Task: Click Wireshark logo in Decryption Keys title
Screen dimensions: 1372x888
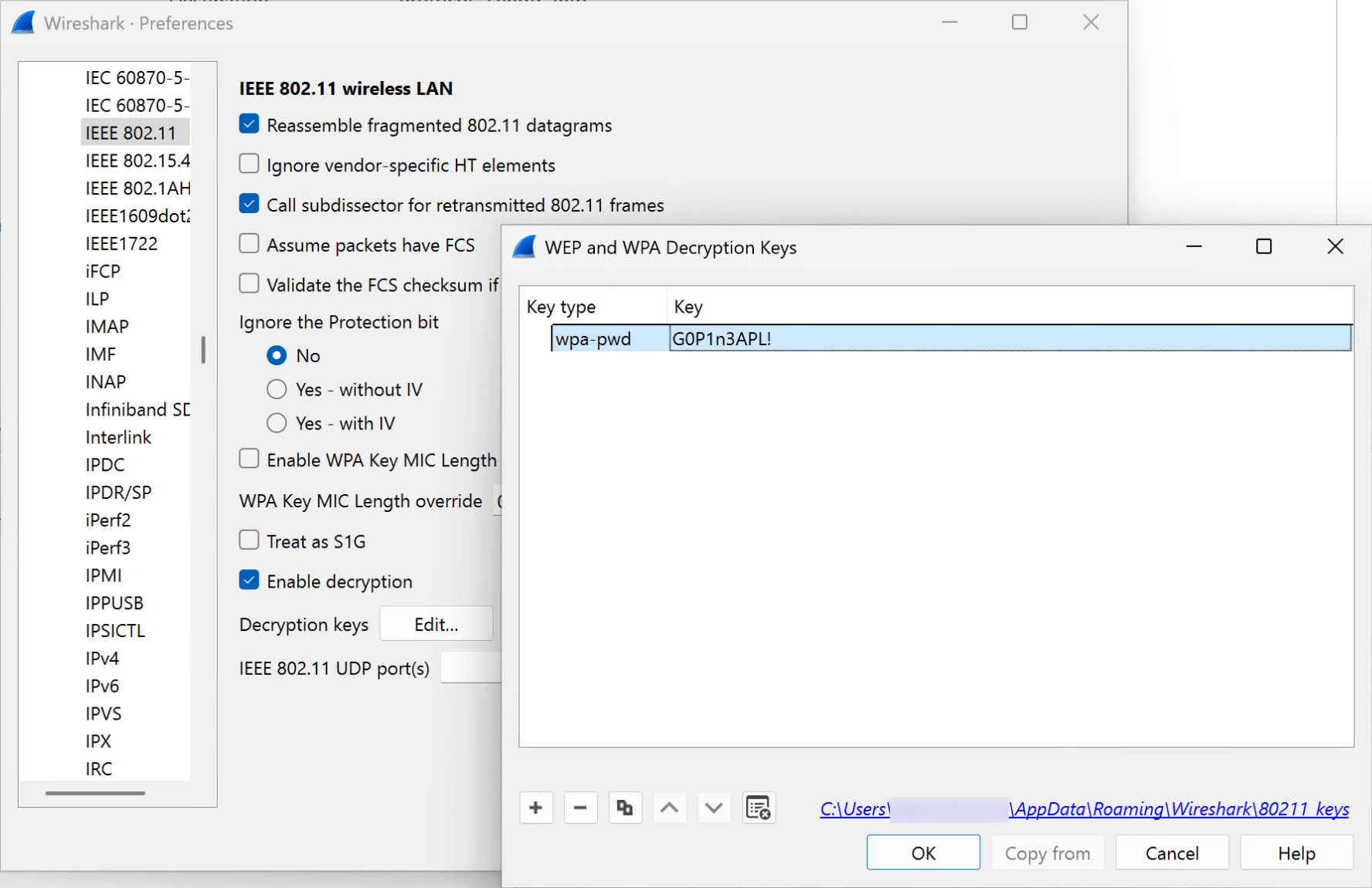Action: tap(525, 247)
